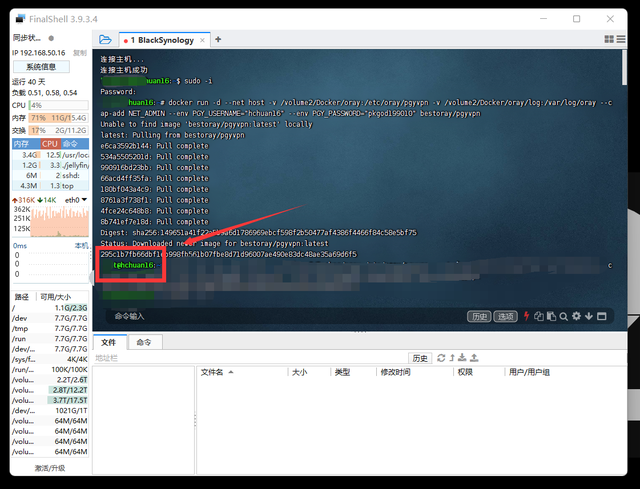Refresh the file list icon
Viewport: 640px width, 489px height.
coord(441,358)
